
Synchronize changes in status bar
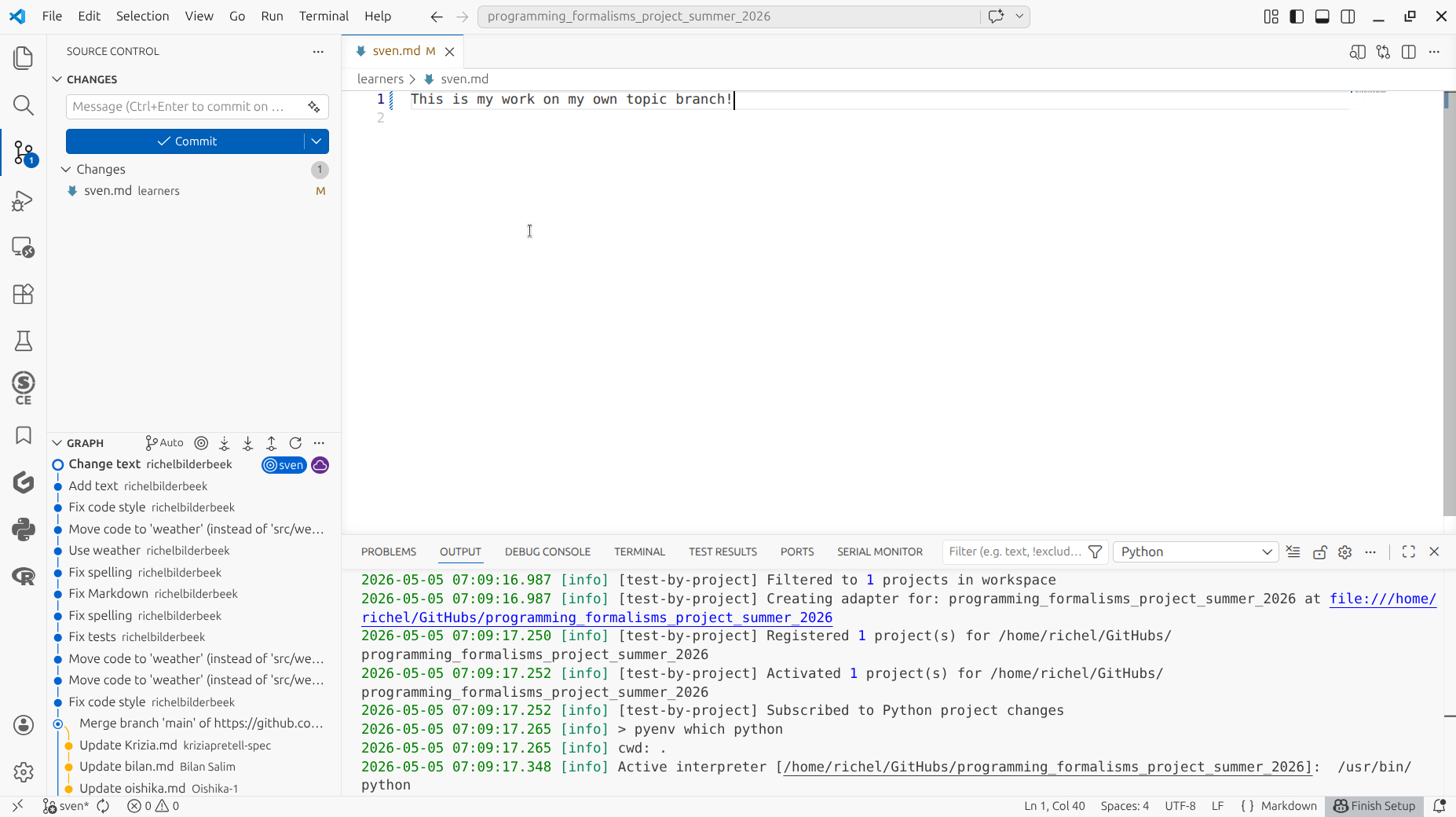pyautogui.click(x=103, y=806)
